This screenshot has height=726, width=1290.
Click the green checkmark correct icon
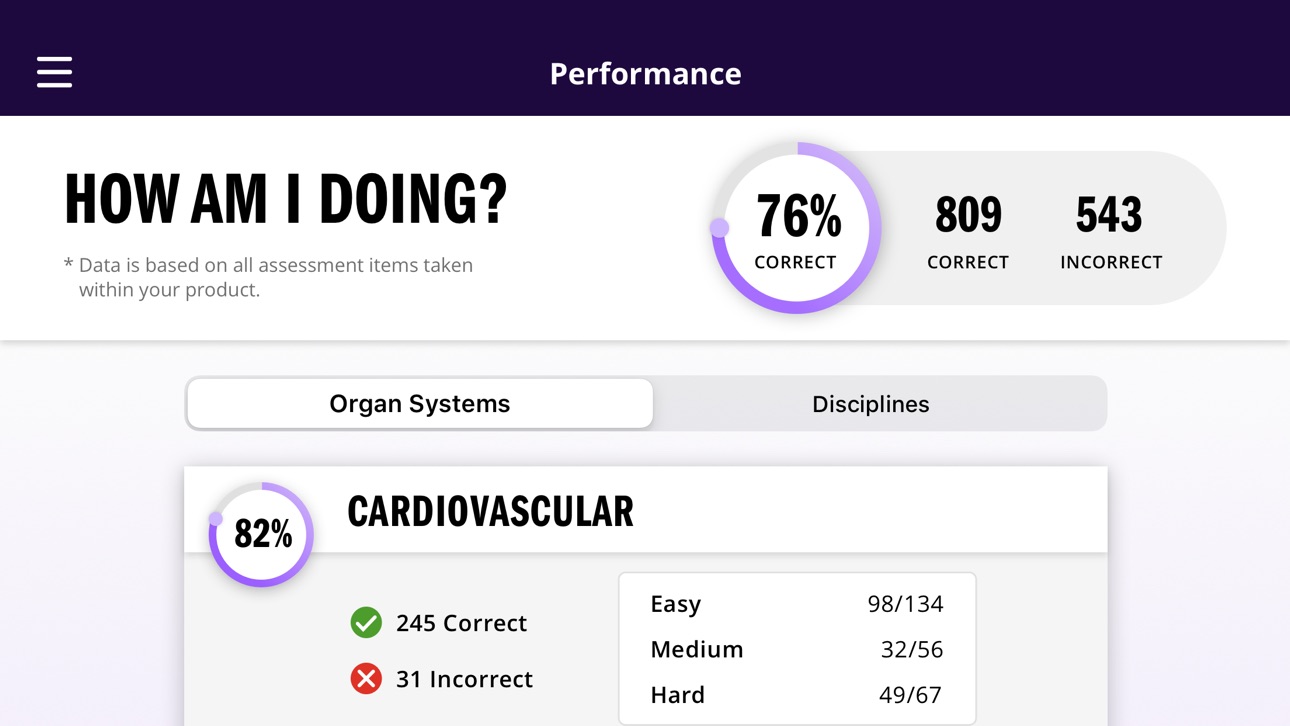point(366,622)
